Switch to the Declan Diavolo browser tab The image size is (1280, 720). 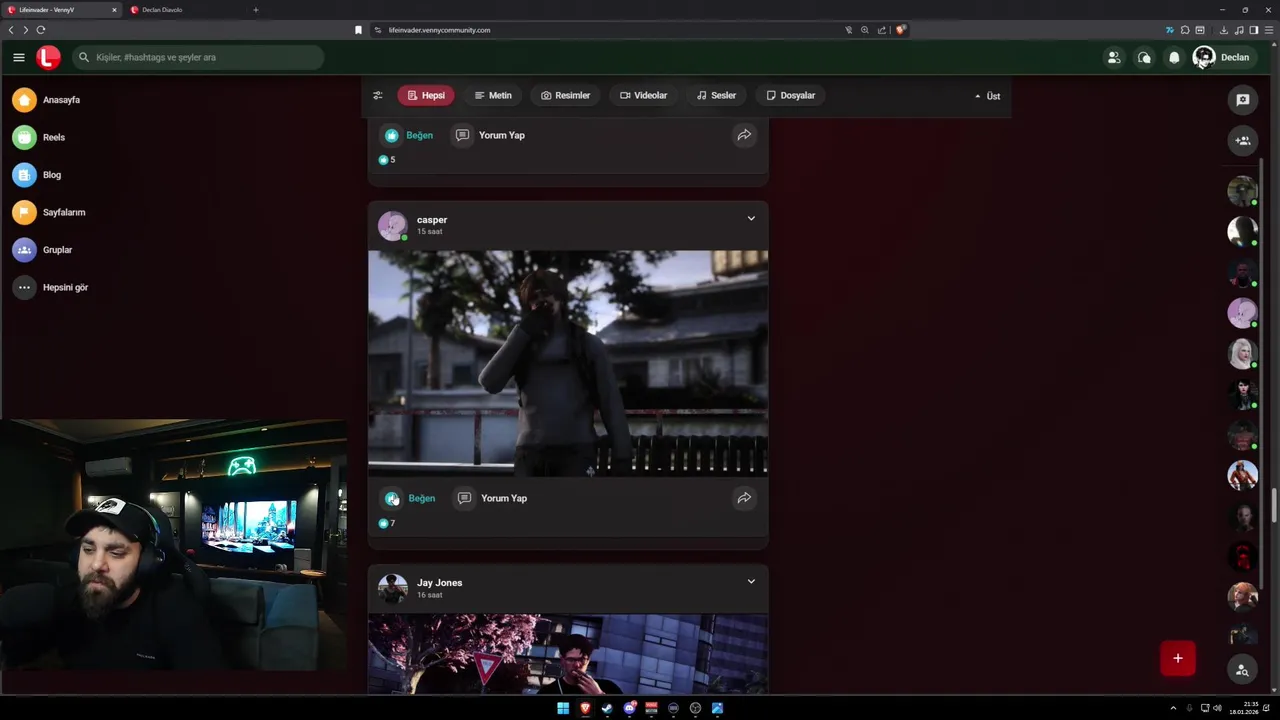pos(185,10)
